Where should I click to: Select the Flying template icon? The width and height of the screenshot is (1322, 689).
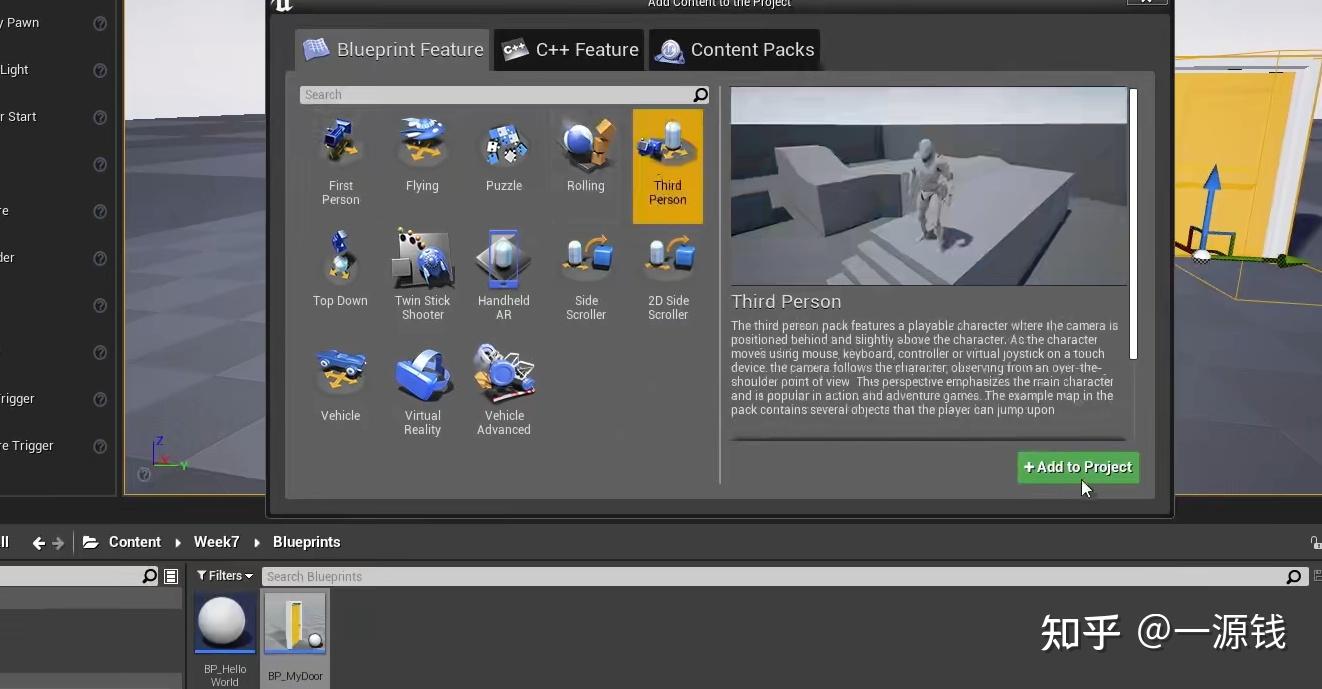422,143
